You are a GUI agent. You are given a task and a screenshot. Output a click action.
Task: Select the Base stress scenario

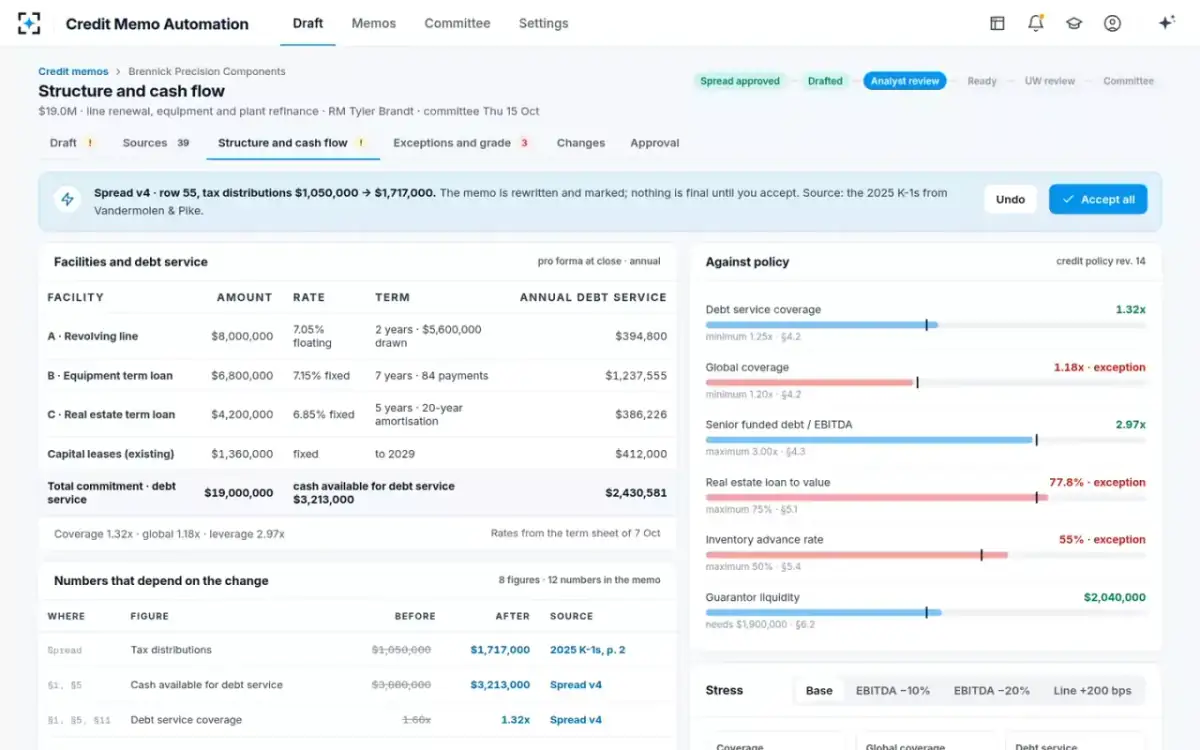click(819, 691)
